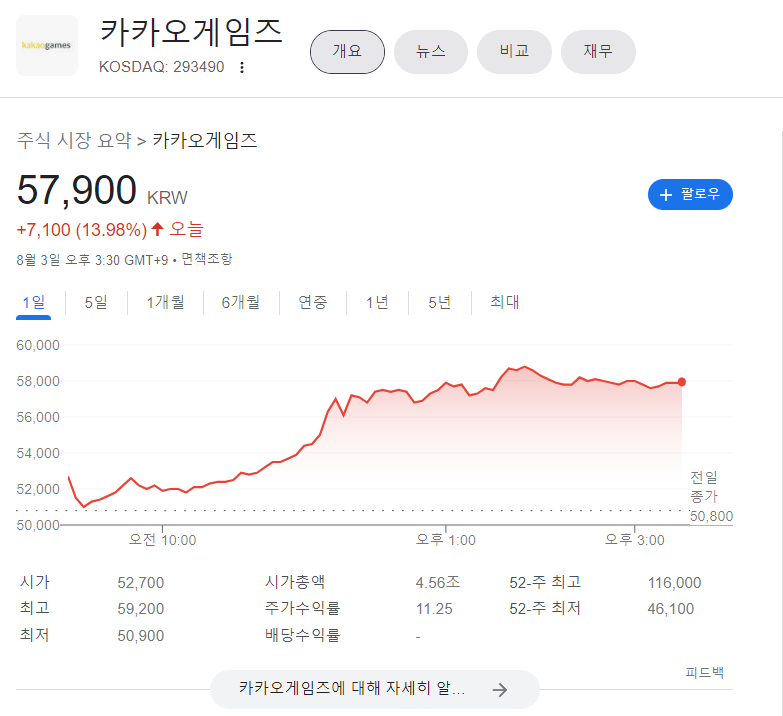The width and height of the screenshot is (783, 716).
Task: Select the 5년 chart range
Action: point(439,303)
